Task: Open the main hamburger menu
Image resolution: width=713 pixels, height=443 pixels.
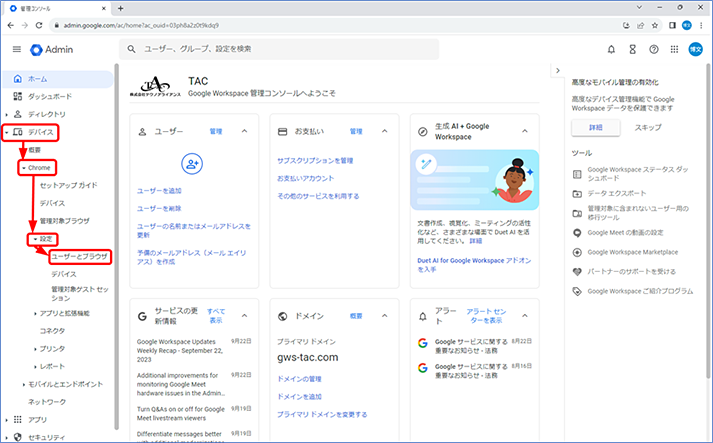Action: (x=17, y=49)
